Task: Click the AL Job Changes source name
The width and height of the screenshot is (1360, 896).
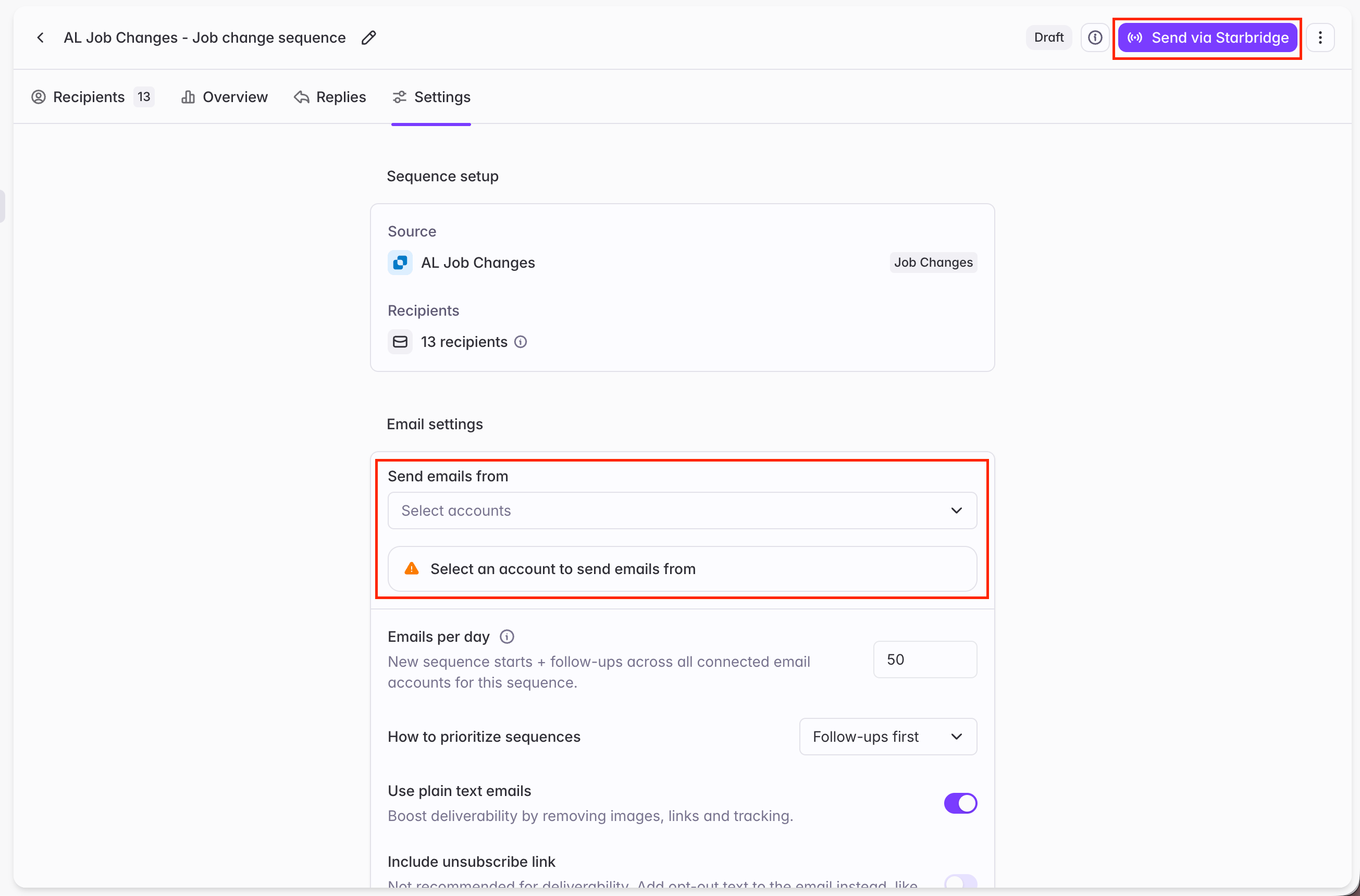Action: coord(478,263)
